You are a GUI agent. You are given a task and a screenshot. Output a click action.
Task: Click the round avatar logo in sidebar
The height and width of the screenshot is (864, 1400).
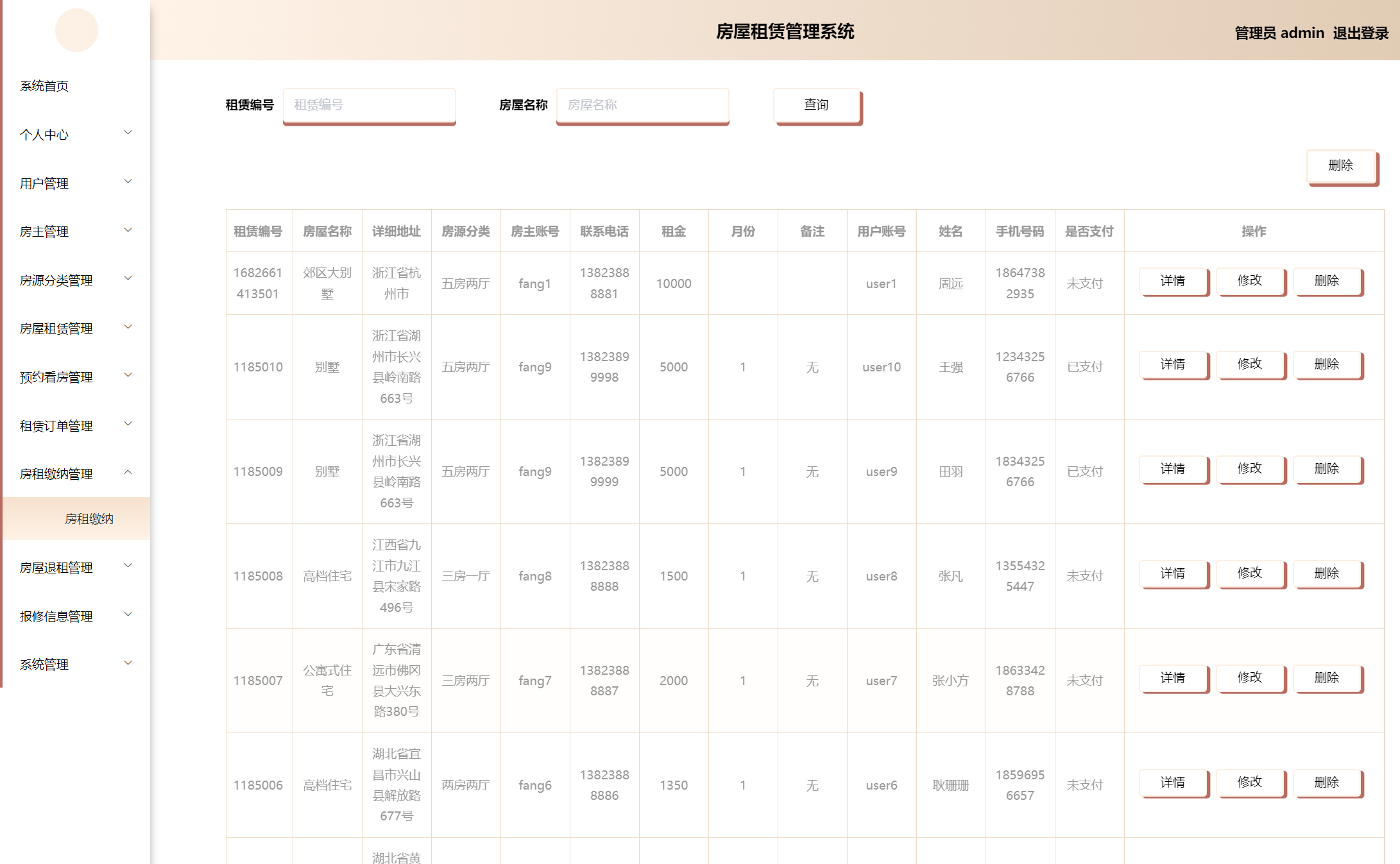pos(76,30)
